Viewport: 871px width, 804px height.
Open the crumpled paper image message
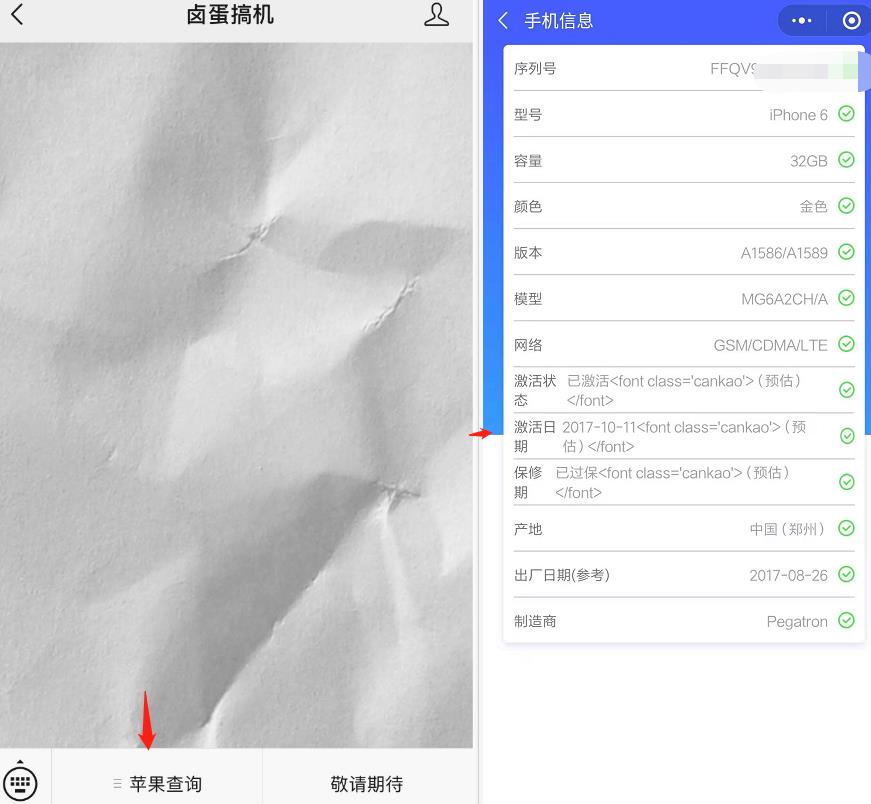236,395
